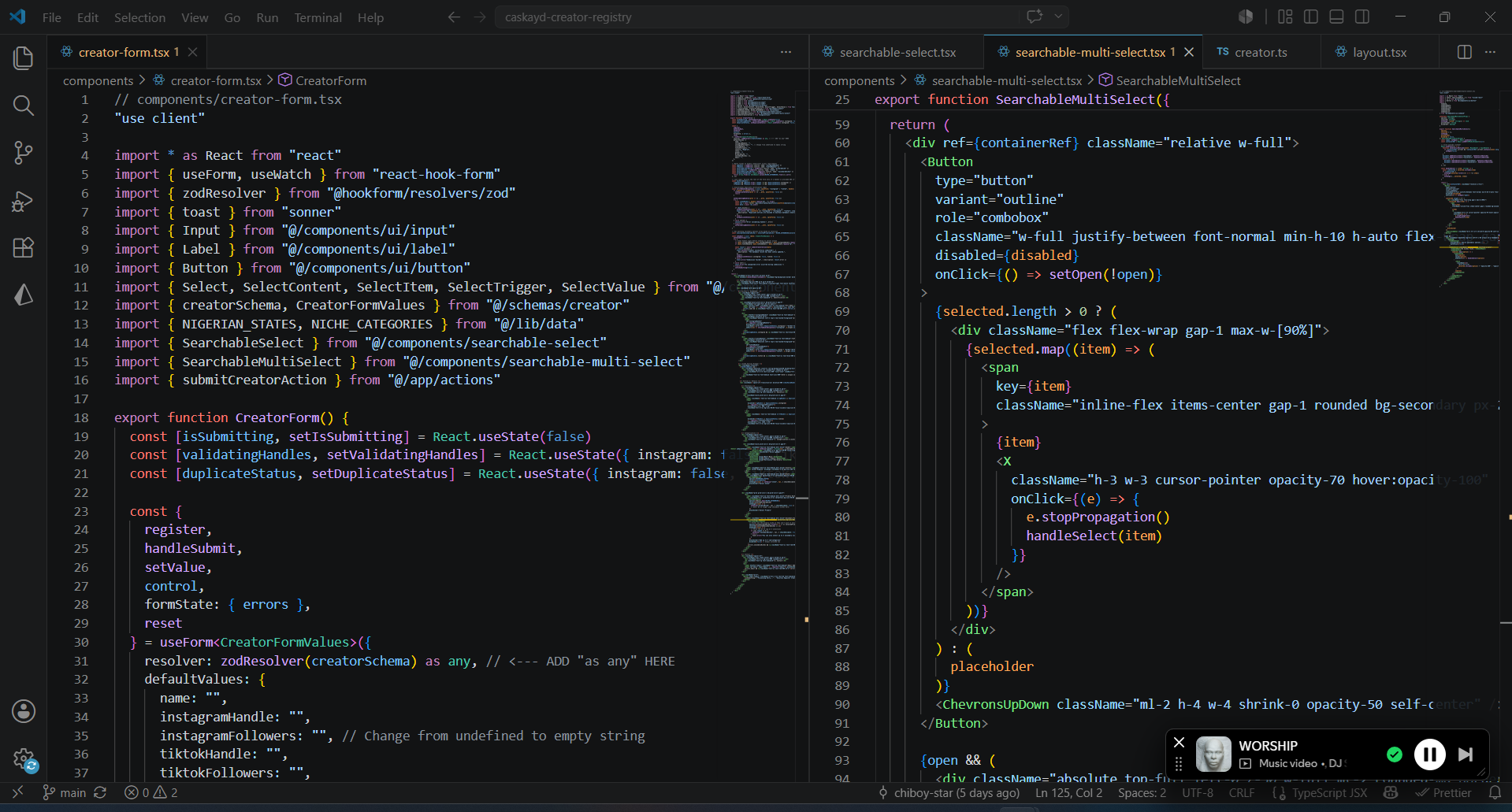Open the Terminal menu
The width and height of the screenshot is (1512, 812).
318,17
